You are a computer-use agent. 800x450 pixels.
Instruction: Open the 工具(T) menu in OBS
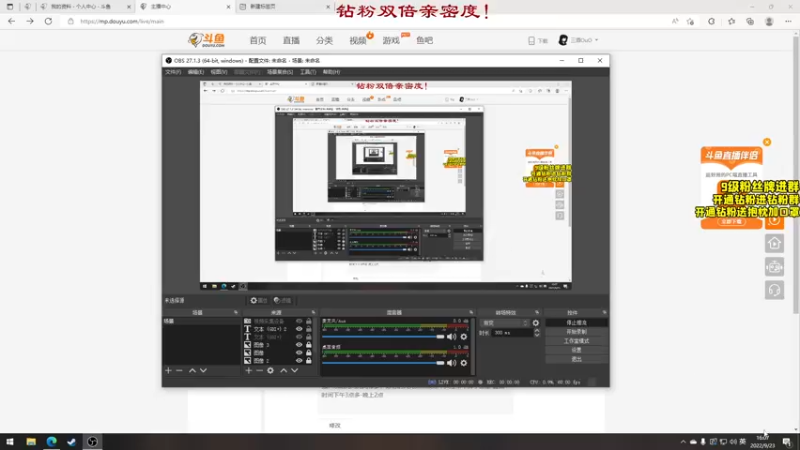coord(308,72)
